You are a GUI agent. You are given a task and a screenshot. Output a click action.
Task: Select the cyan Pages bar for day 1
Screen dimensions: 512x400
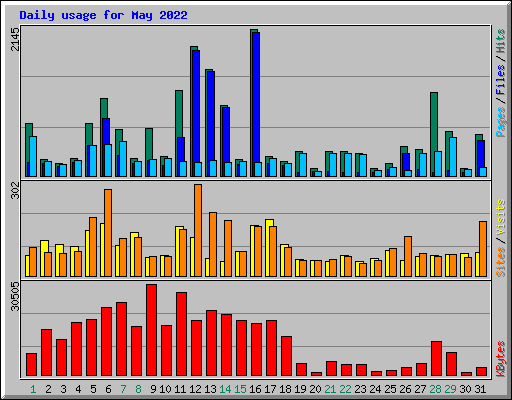point(33,156)
